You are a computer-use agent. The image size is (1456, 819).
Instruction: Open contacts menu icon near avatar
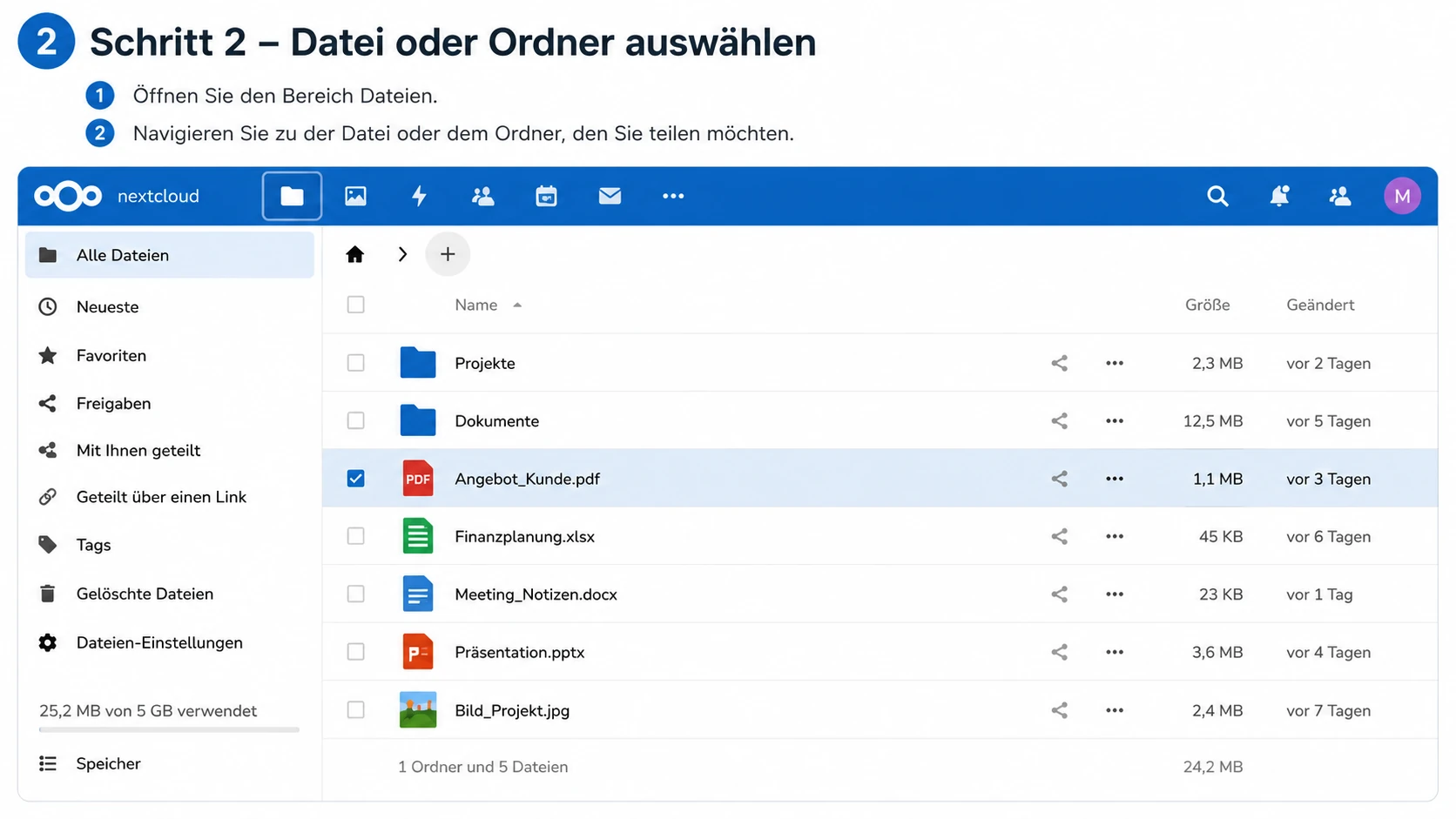point(1340,196)
